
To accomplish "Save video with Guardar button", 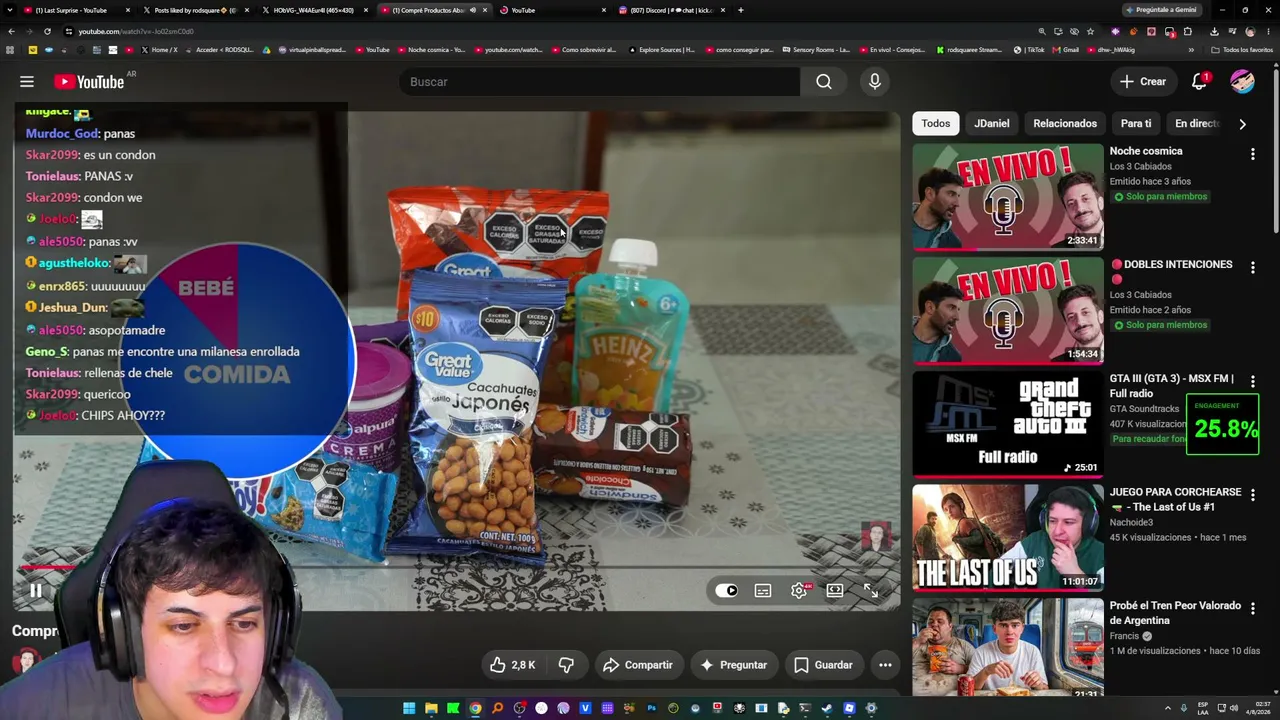I will pyautogui.click(x=823, y=665).
